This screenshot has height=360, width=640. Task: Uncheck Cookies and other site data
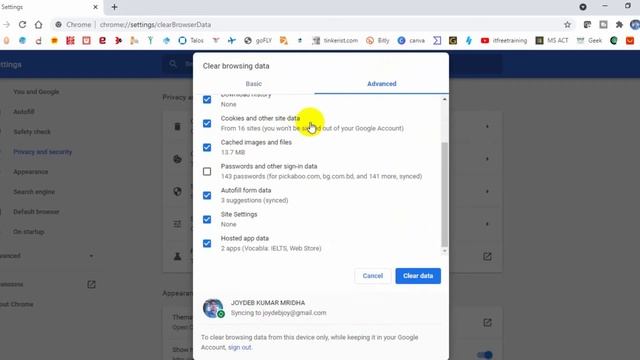207,123
